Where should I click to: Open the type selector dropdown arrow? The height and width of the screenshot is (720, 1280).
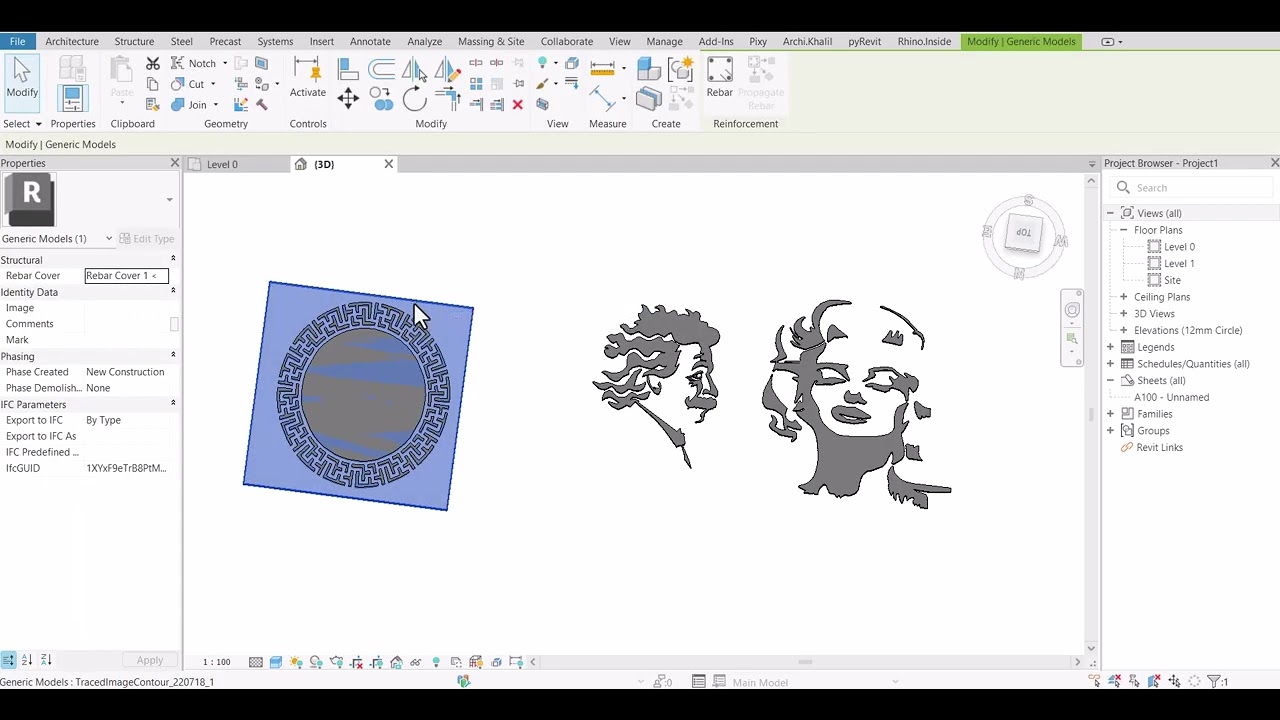(169, 199)
